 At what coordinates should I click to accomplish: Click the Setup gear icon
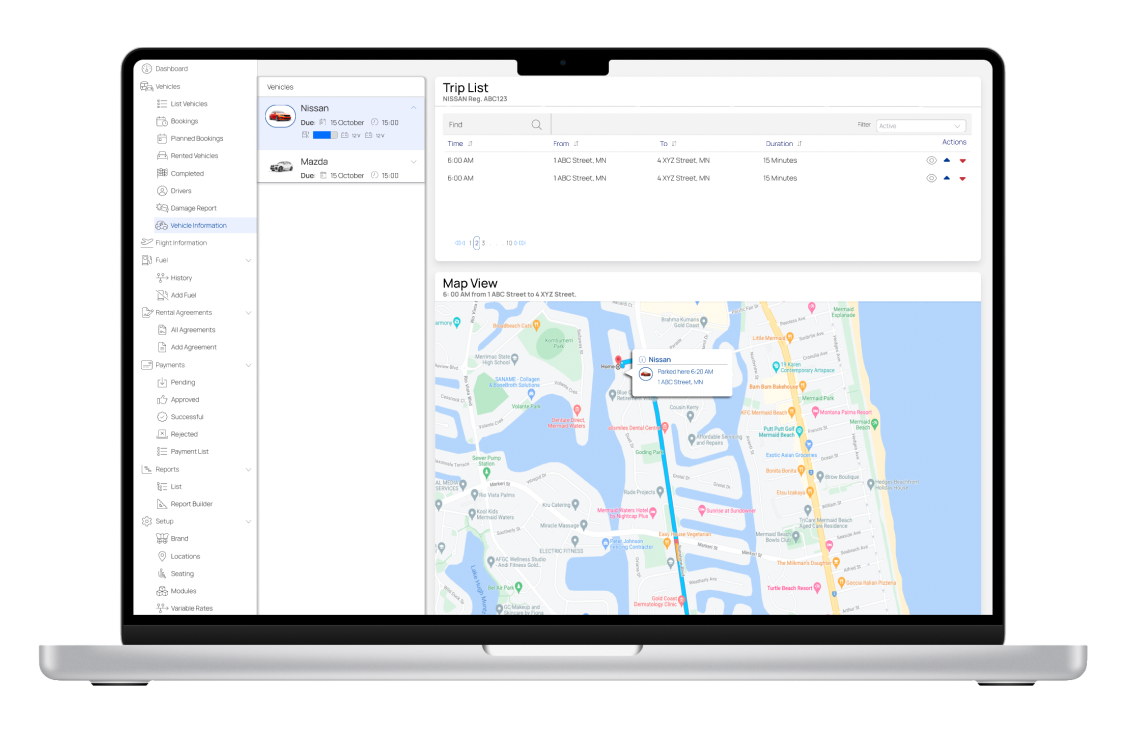point(147,521)
